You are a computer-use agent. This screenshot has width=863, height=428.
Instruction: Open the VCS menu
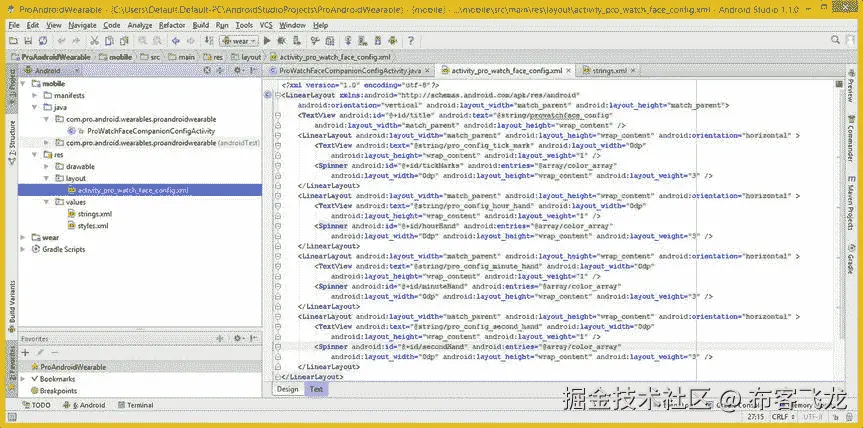[266, 25]
